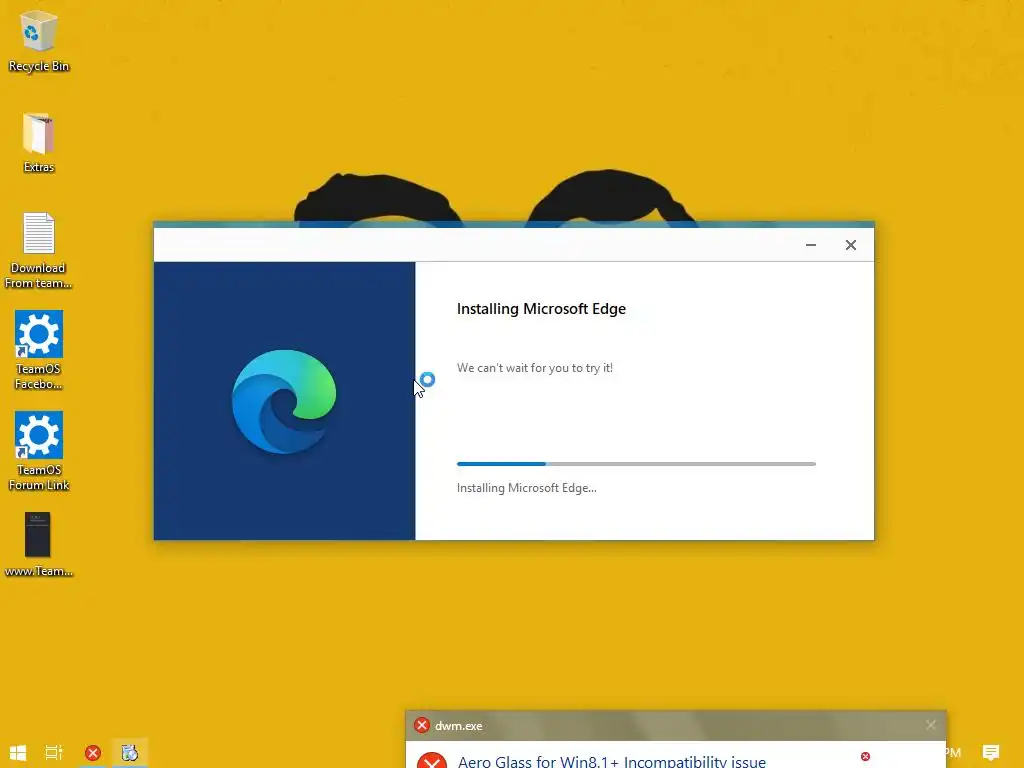
Task: Click the 'Installing Microsoft Edge...' status text
Action: [x=526, y=488]
